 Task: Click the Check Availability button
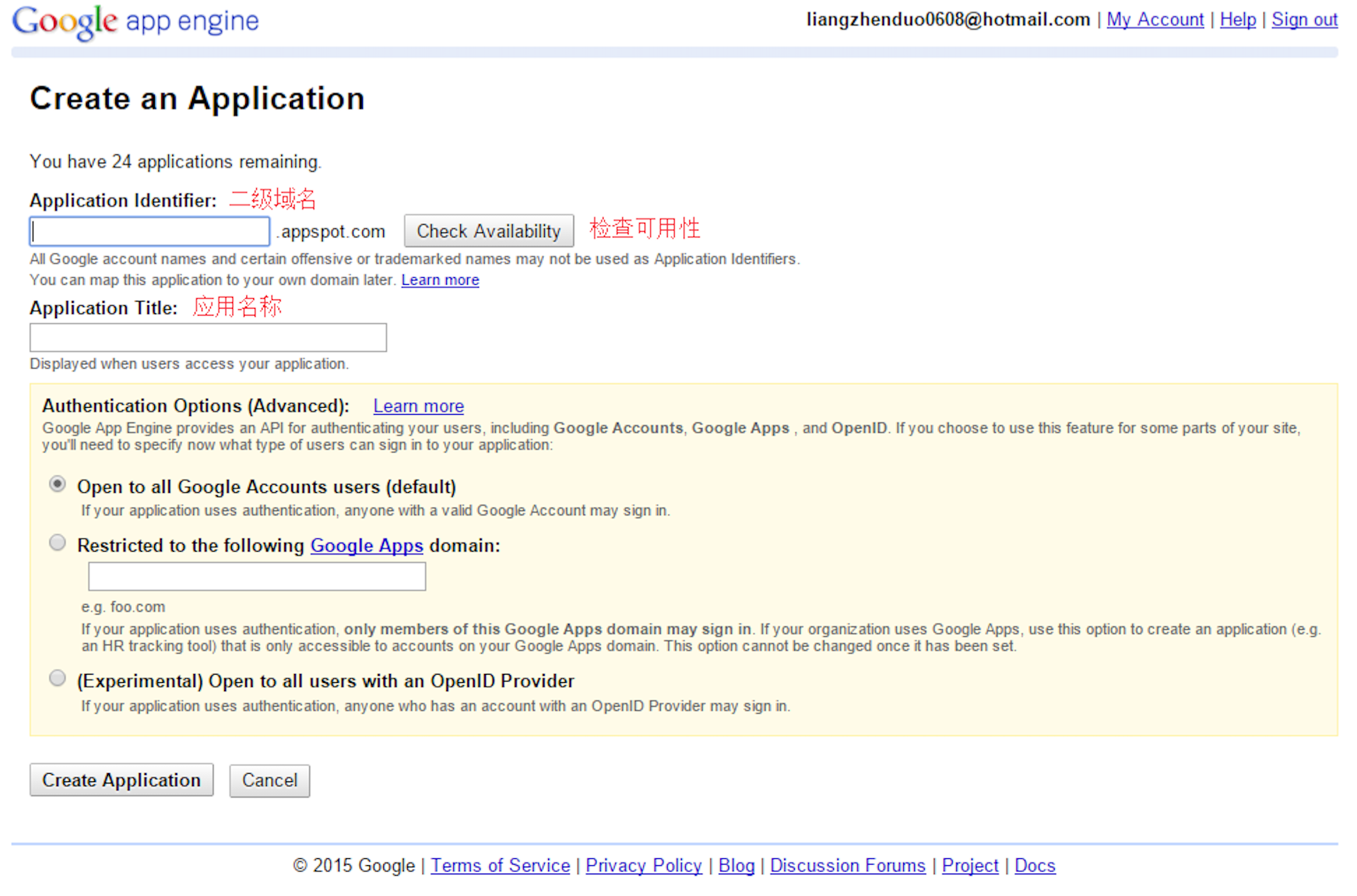489,231
